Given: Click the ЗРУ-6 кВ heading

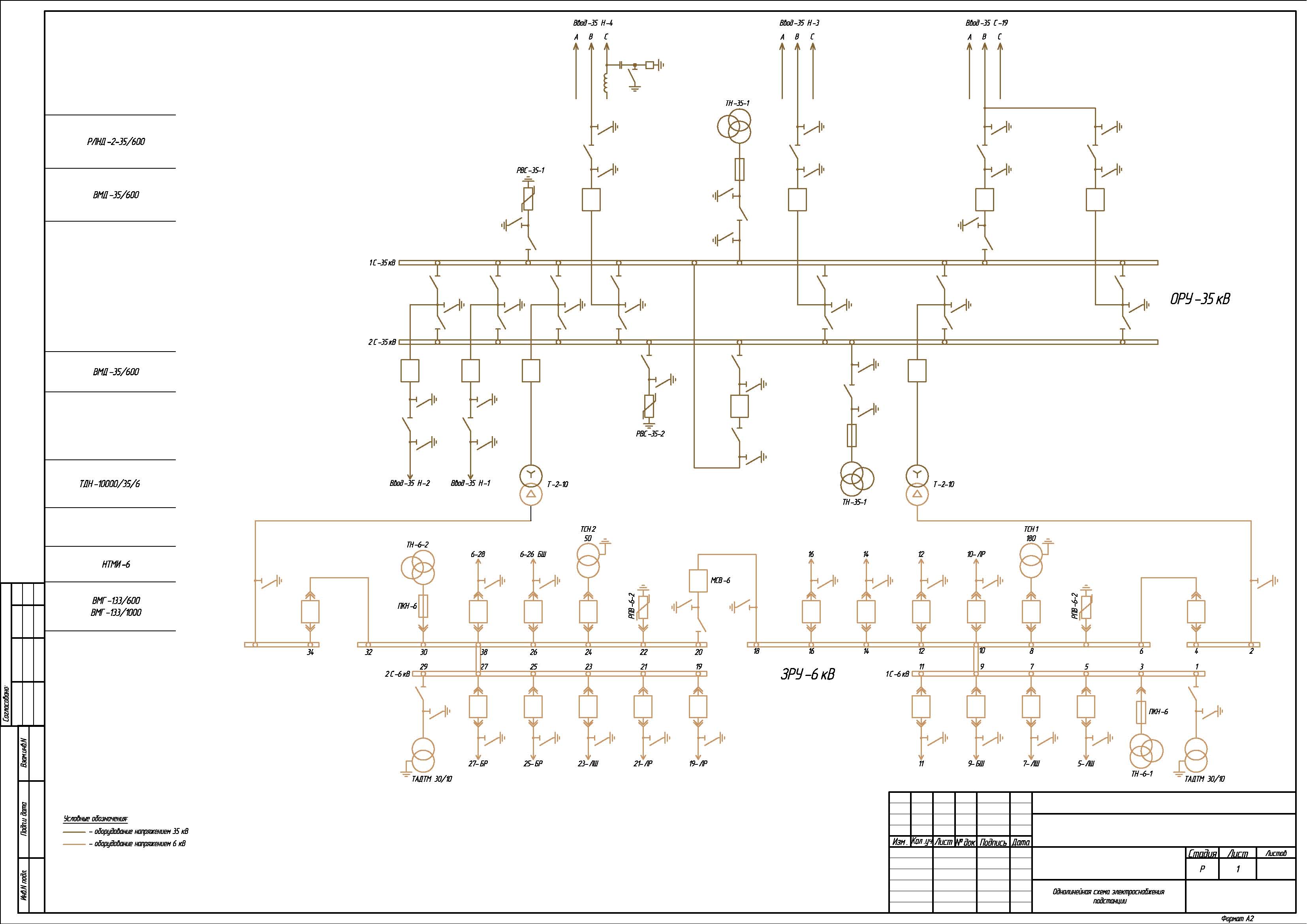Looking at the screenshot, I should 807,675.
